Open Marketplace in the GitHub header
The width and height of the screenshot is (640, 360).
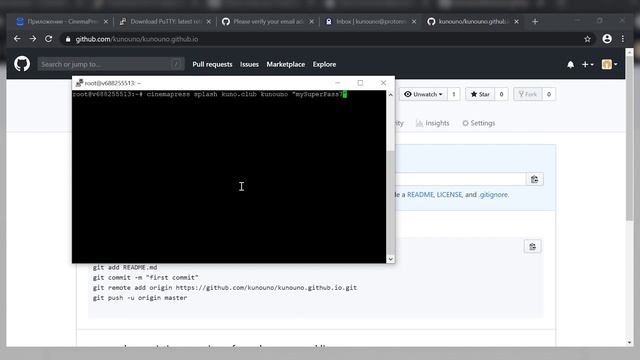point(286,64)
